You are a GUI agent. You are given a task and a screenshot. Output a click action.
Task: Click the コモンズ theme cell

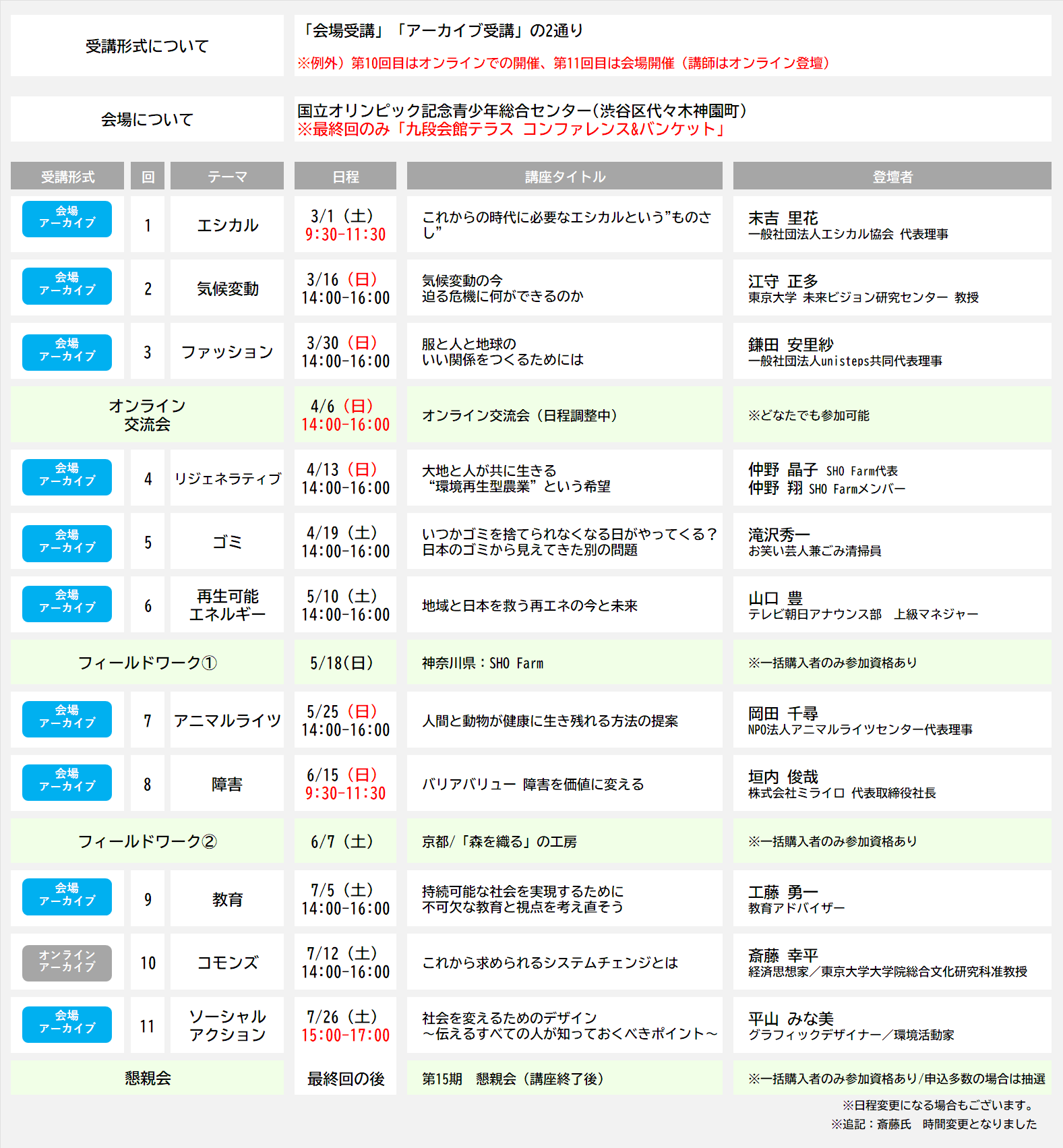point(227,962)
